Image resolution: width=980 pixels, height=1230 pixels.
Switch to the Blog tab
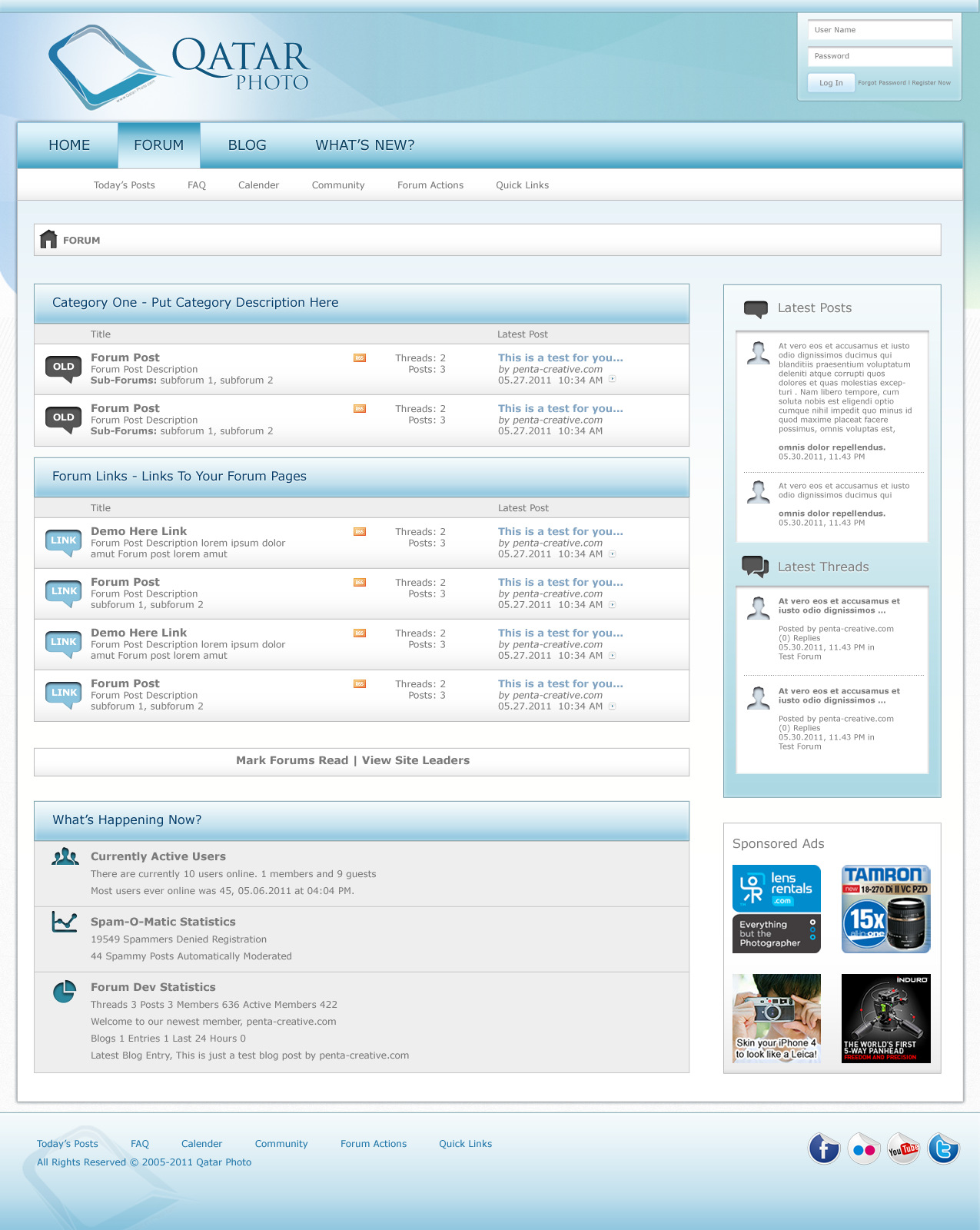[247, 145]
